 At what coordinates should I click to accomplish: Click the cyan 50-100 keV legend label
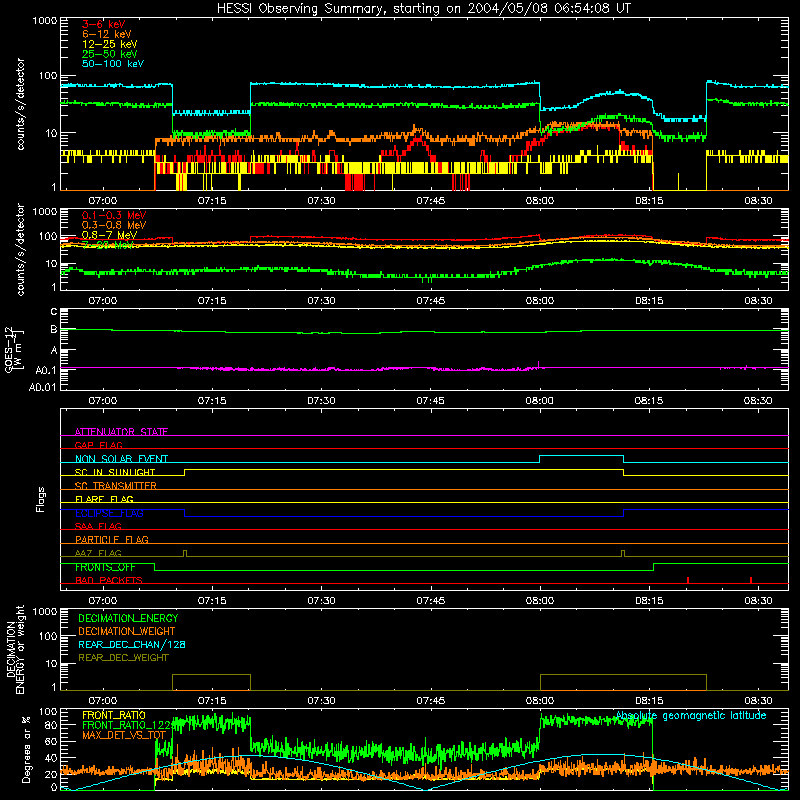(x=113, y=64)
